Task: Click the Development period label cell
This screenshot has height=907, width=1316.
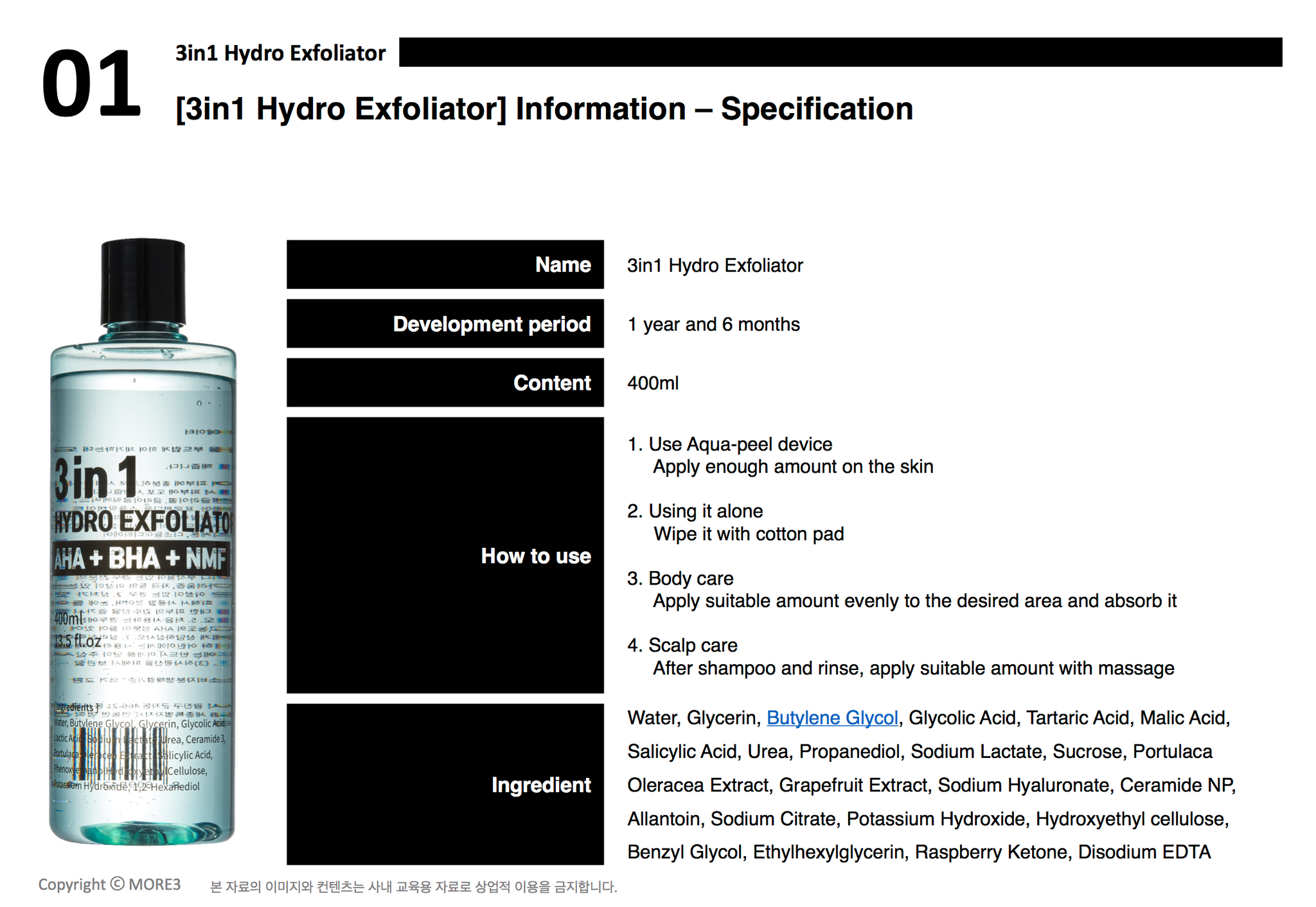Action: pyautogui.click(x=445, y=324)
